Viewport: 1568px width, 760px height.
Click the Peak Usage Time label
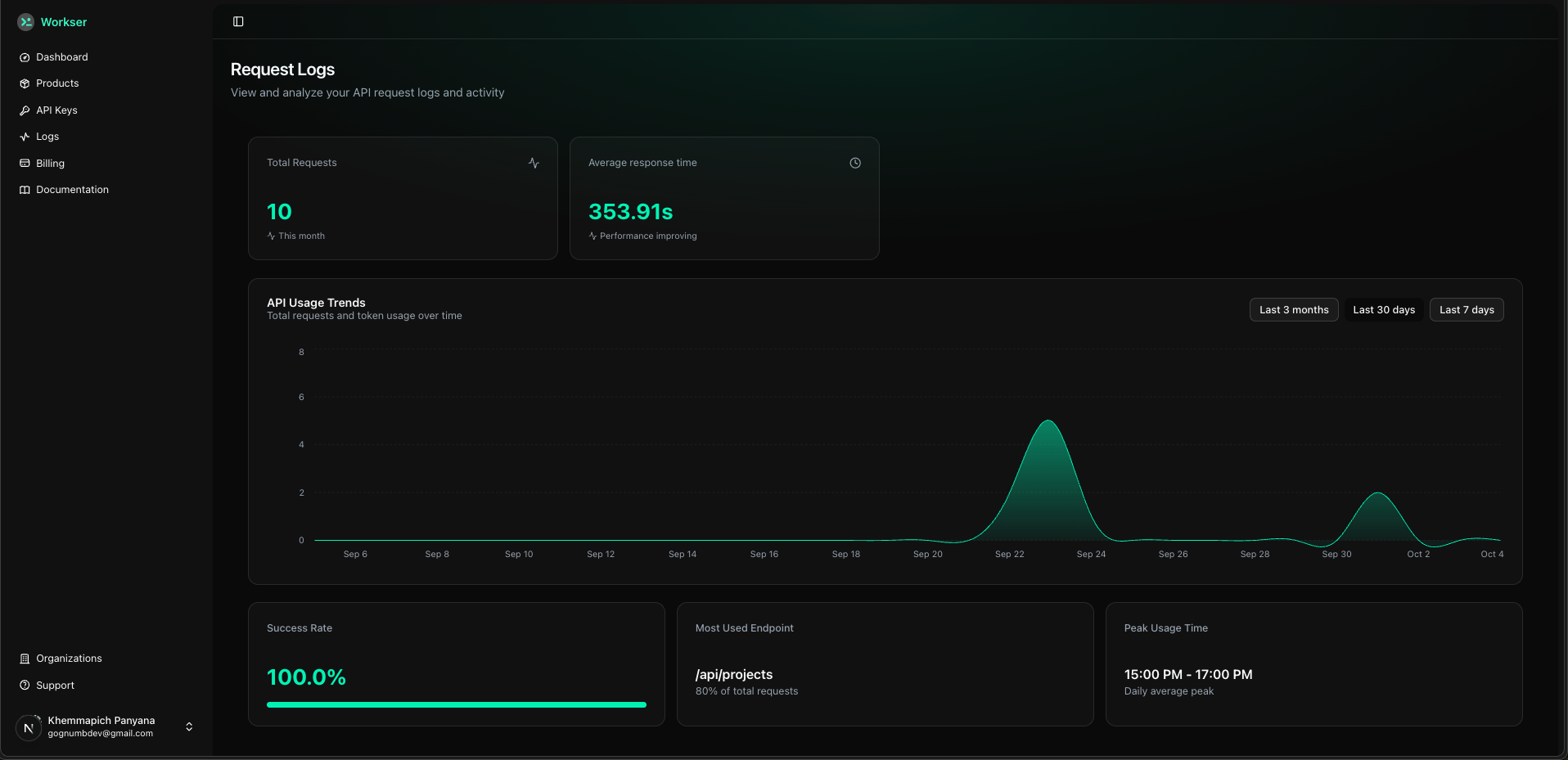(1166, 628)
